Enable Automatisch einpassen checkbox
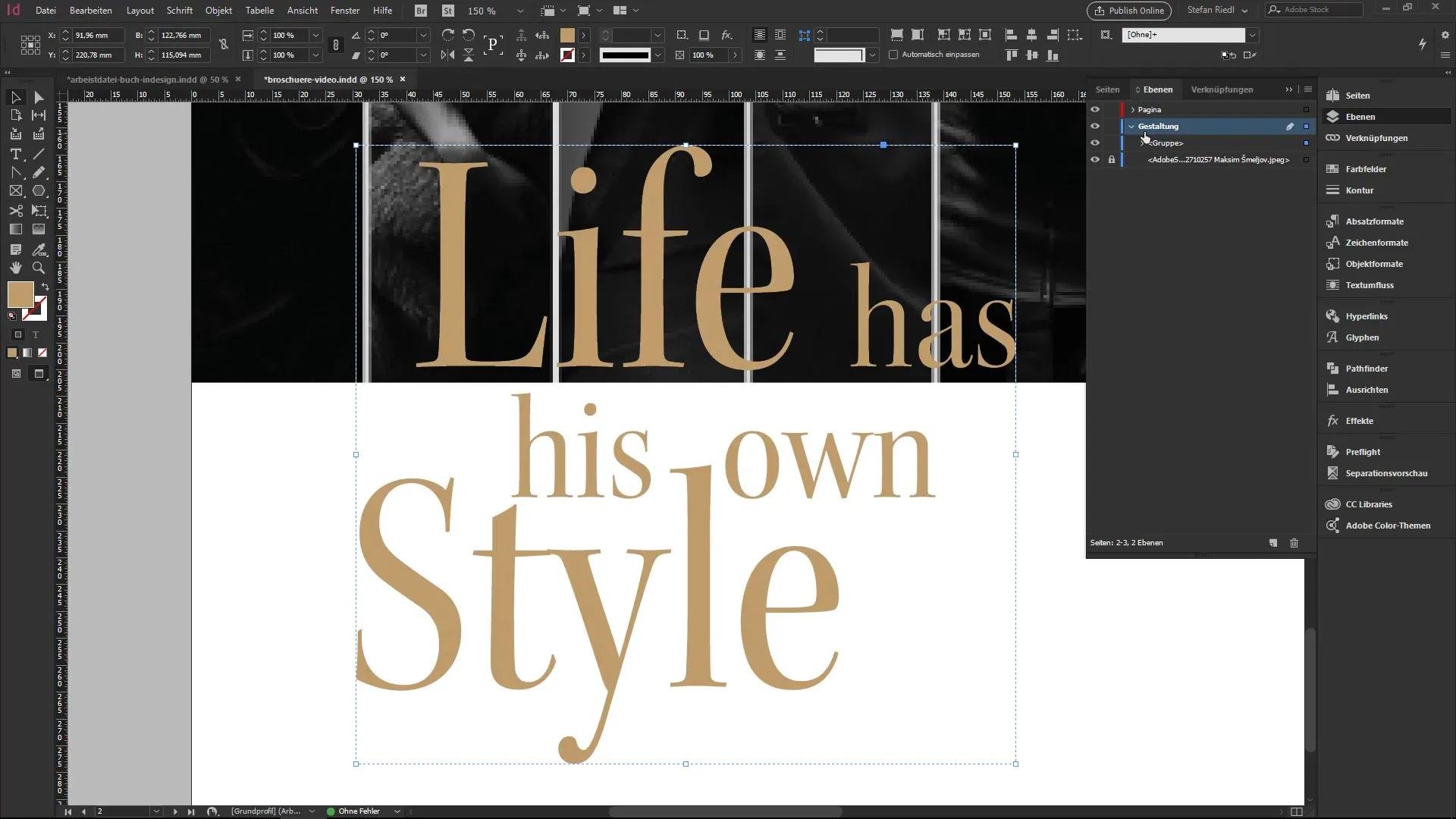 click(x=893, y=55)
